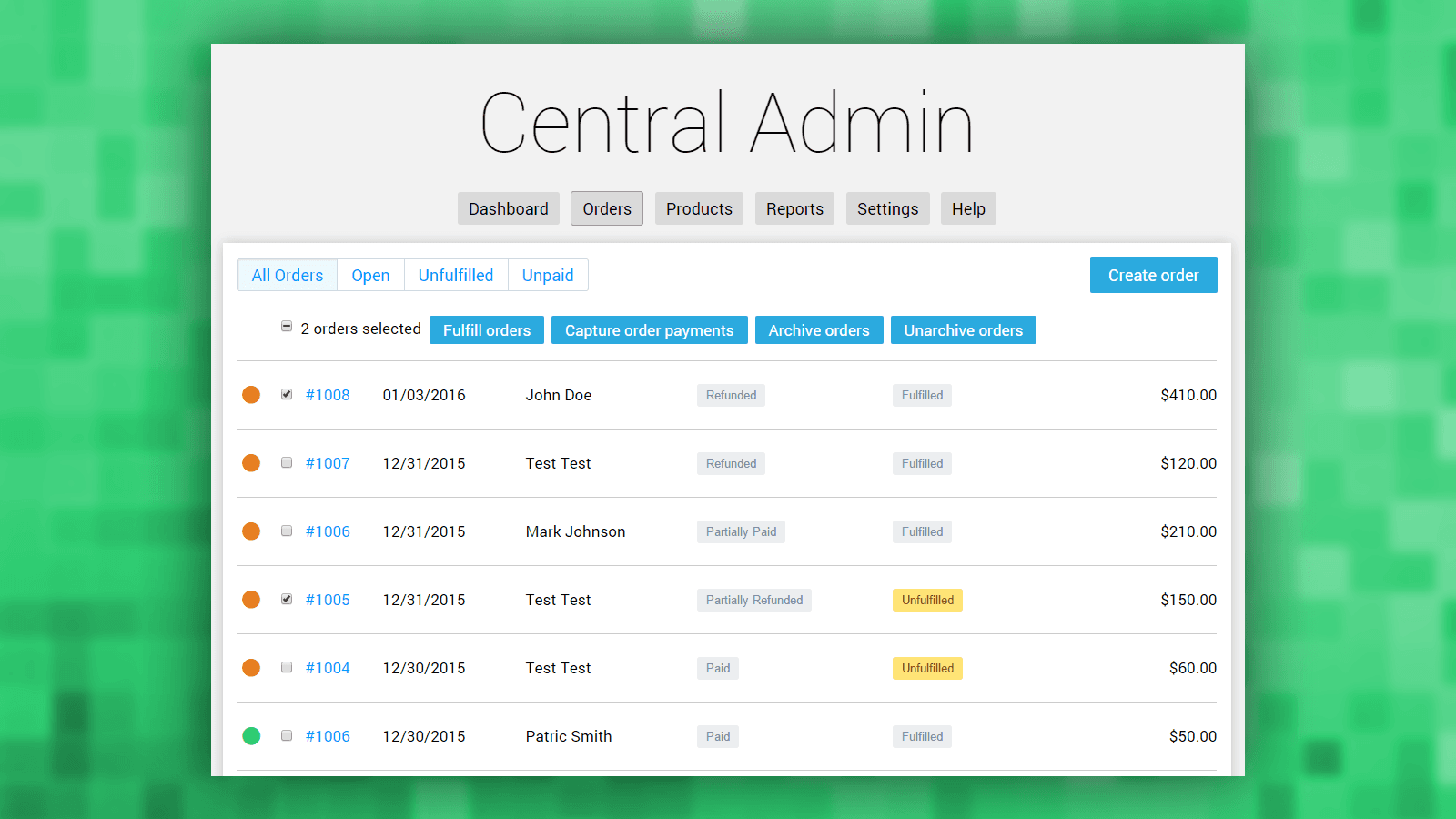Click Fulfill orders button

[487, 330]
